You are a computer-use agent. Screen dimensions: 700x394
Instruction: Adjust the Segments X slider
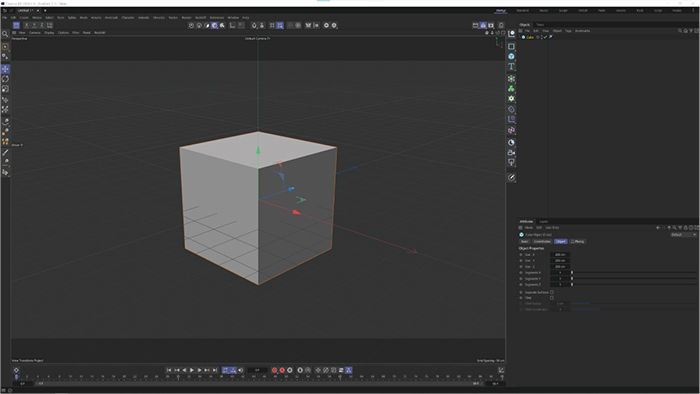(633, 273)
